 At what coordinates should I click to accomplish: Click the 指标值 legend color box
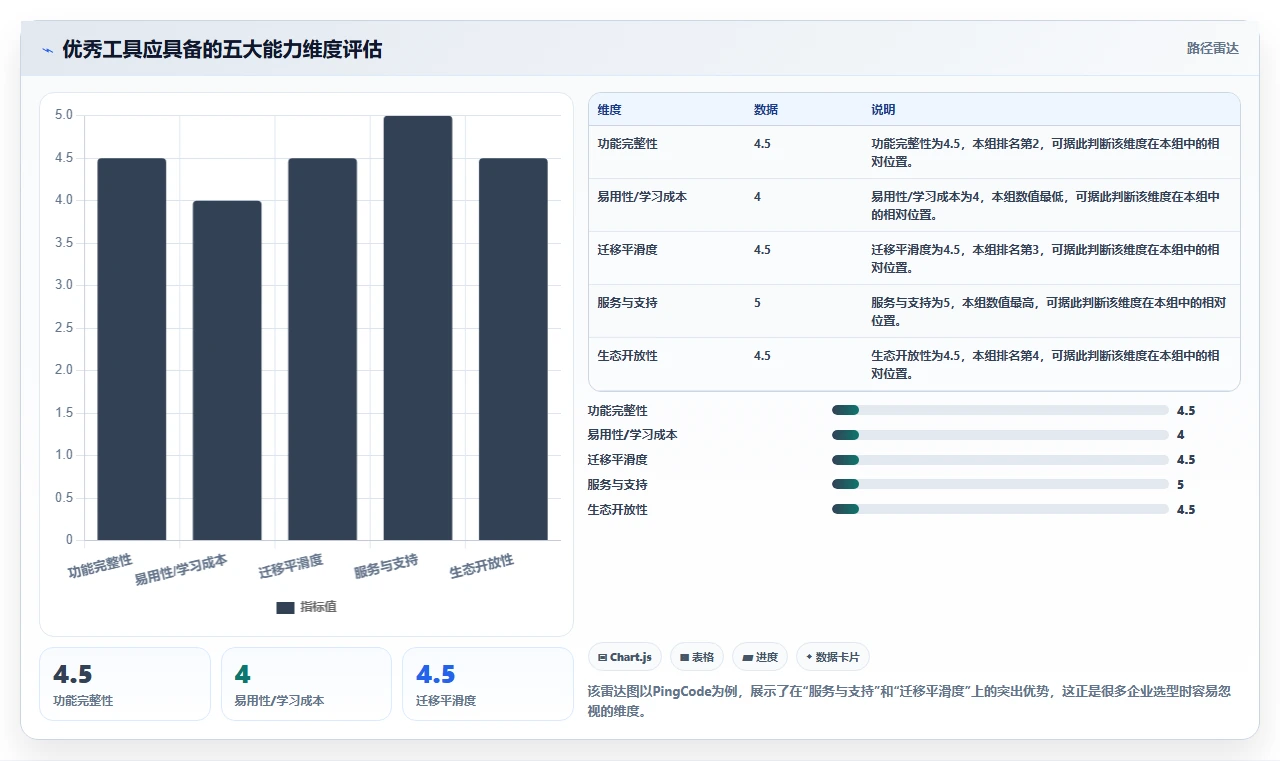pos(285,607)
